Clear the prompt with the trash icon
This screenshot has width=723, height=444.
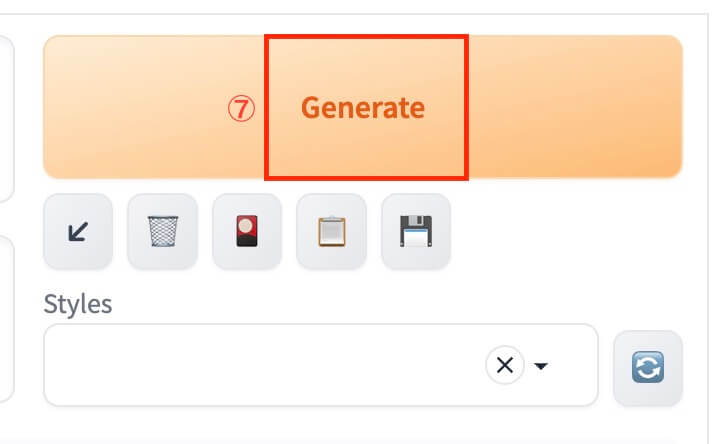point(162,231)
